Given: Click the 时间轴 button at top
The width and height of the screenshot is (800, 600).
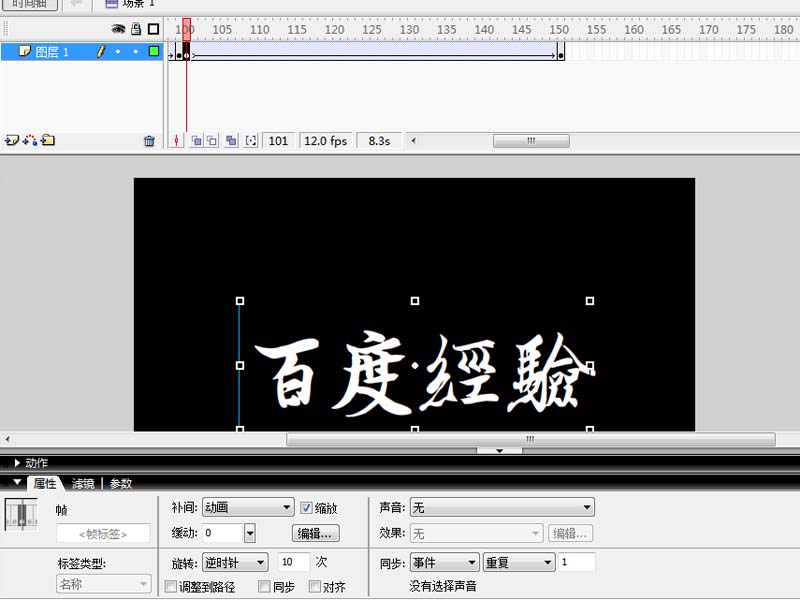Looking at the screenshot, I should 30,4.
